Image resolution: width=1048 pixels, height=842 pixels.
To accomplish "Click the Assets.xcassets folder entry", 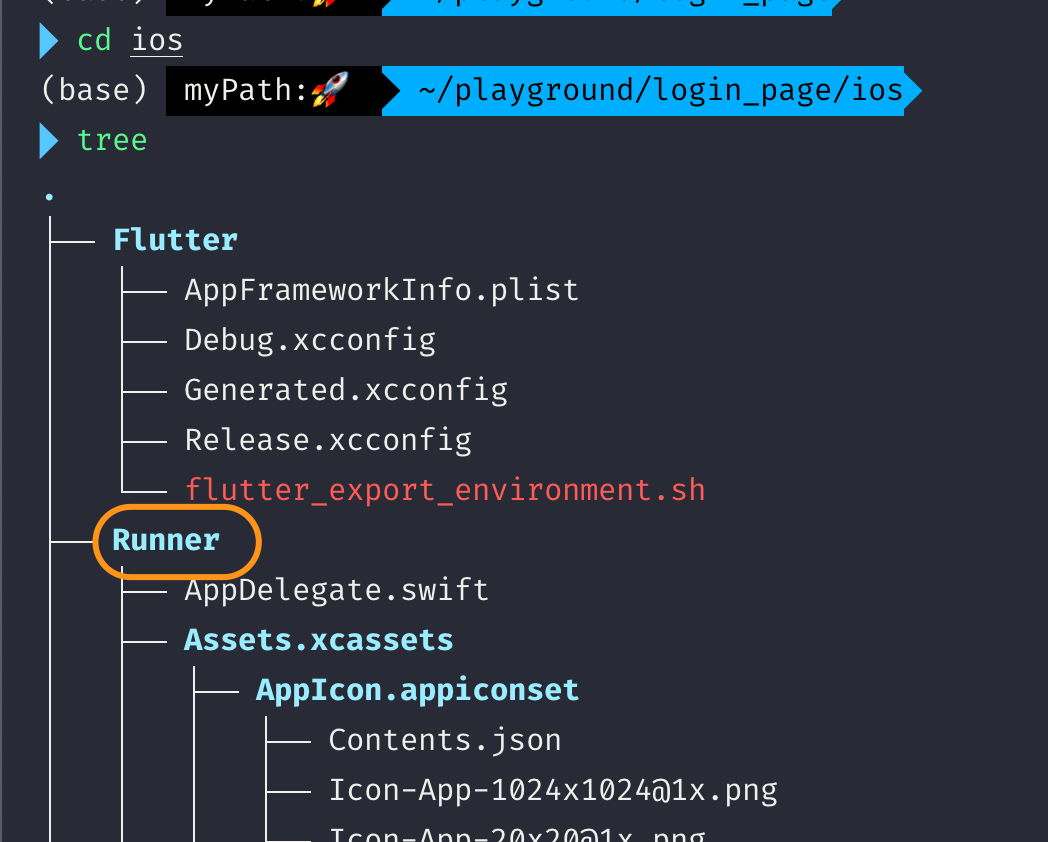I will pos(318,640).
